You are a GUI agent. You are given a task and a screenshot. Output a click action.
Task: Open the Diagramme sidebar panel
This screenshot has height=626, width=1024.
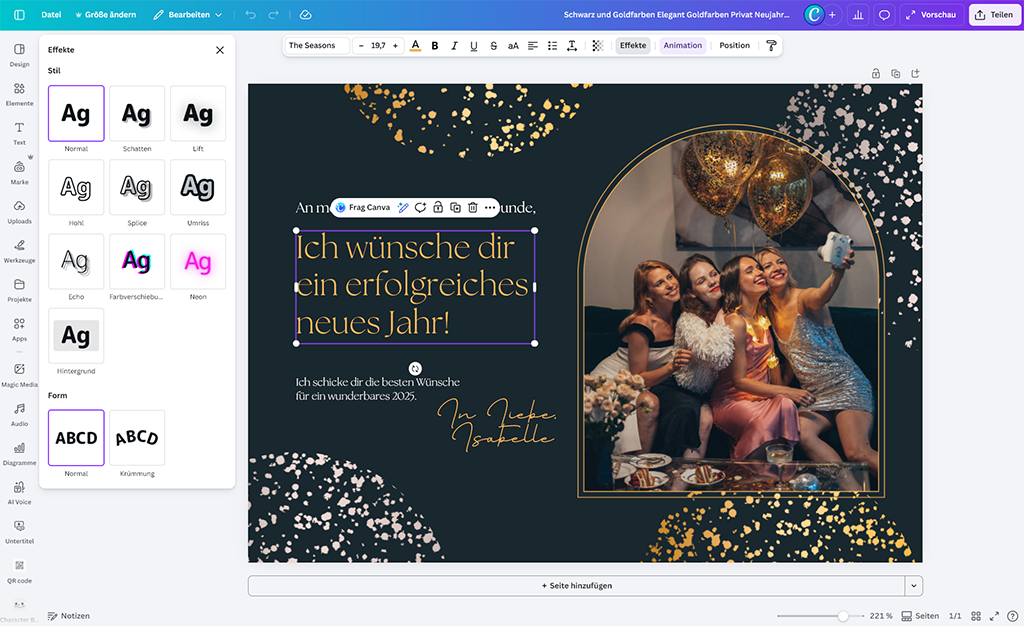(x=20, y=453)
